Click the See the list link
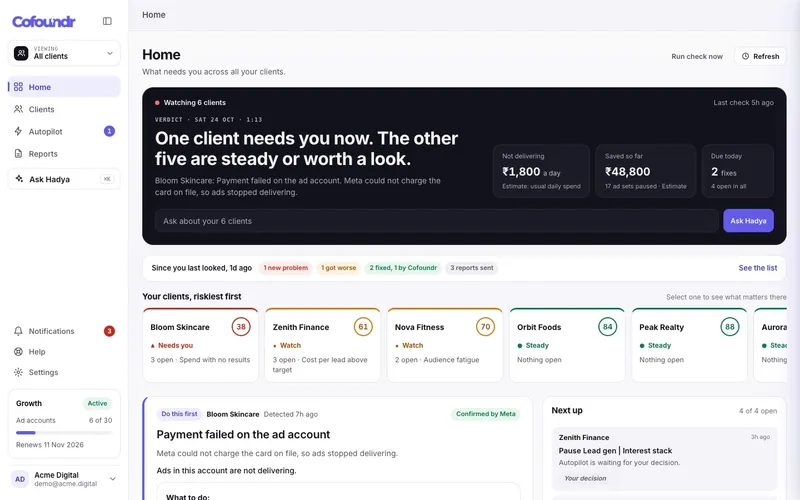Viewport: 800px width, 500px height. [x=758, y=268]
